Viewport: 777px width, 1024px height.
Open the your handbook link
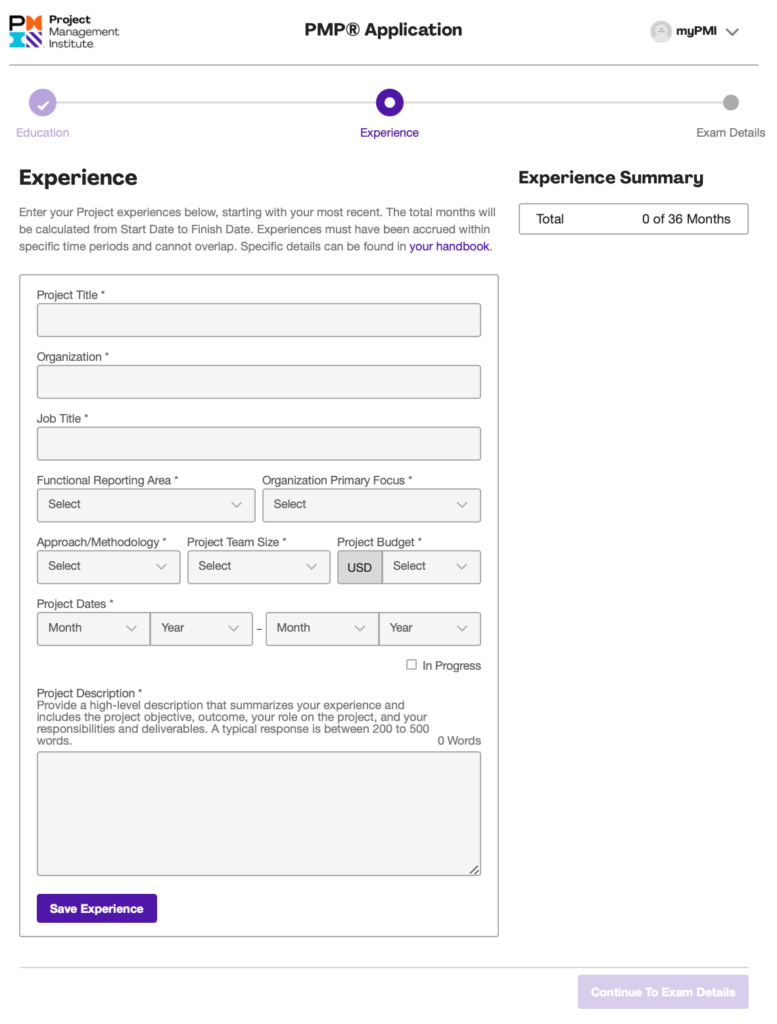449,246
